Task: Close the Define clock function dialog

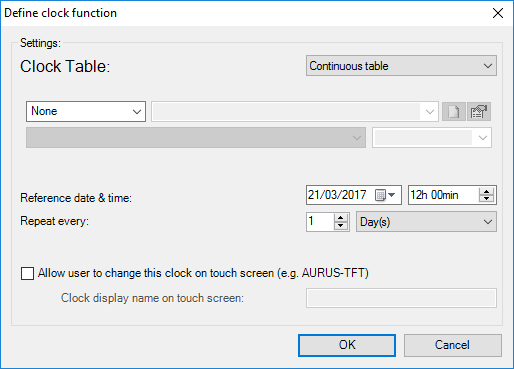Action: [498, 13]
